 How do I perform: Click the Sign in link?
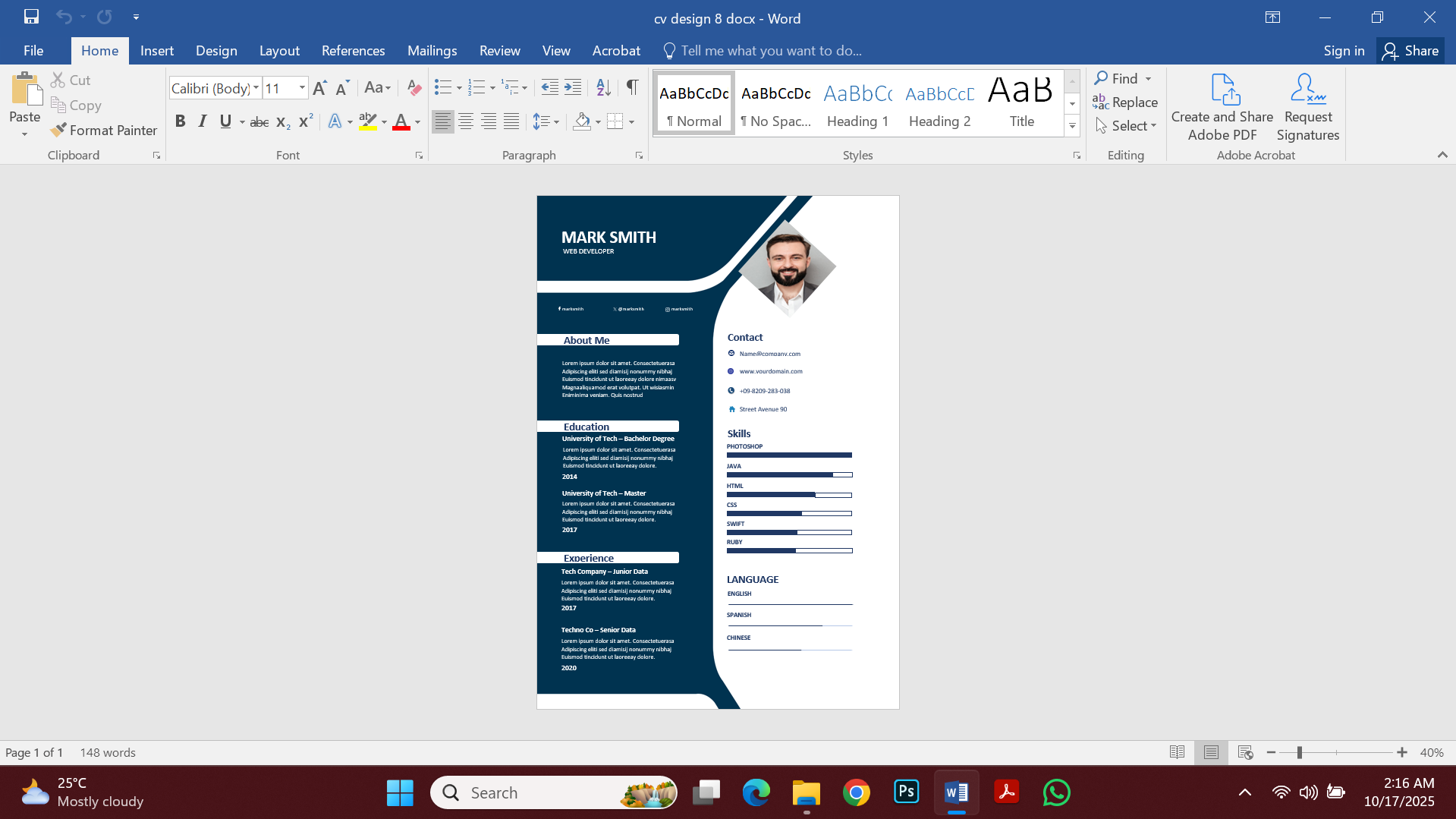[1343, 50]
